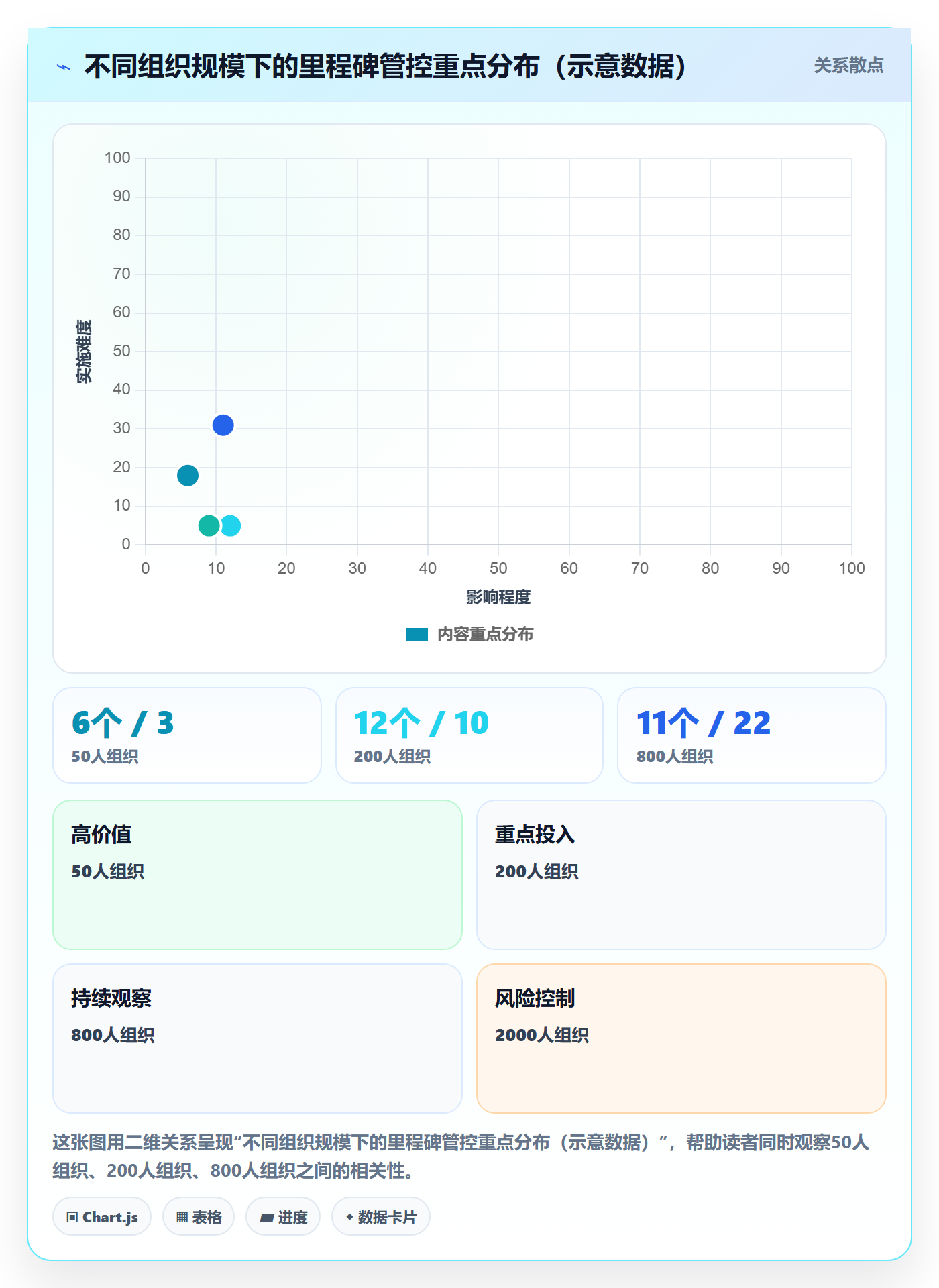Click the 影响程度 x-axis title

pos(498,597)
